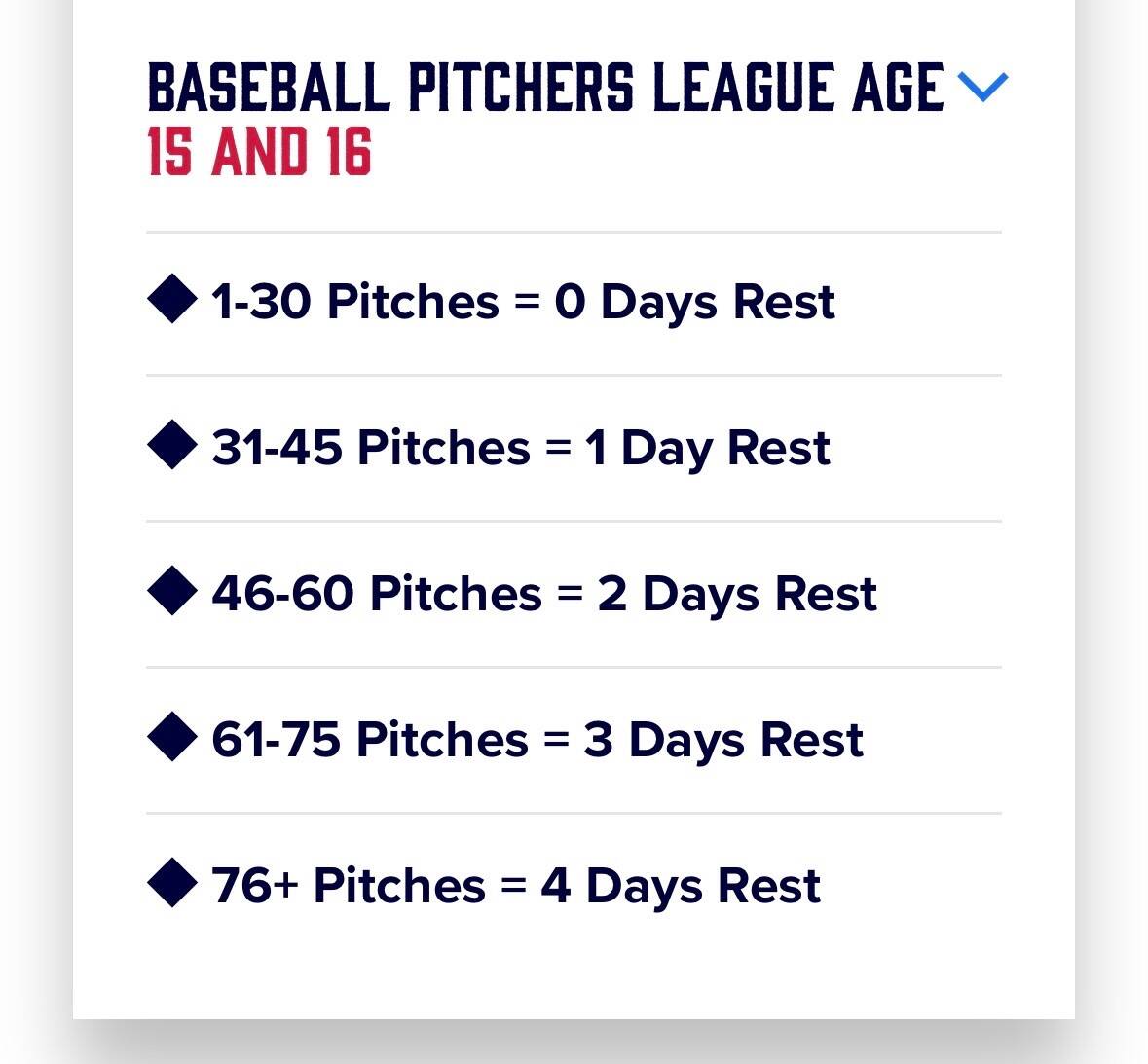Click the 0 Days Rest text
The image size is (1148, 1064).
[694, 302]
